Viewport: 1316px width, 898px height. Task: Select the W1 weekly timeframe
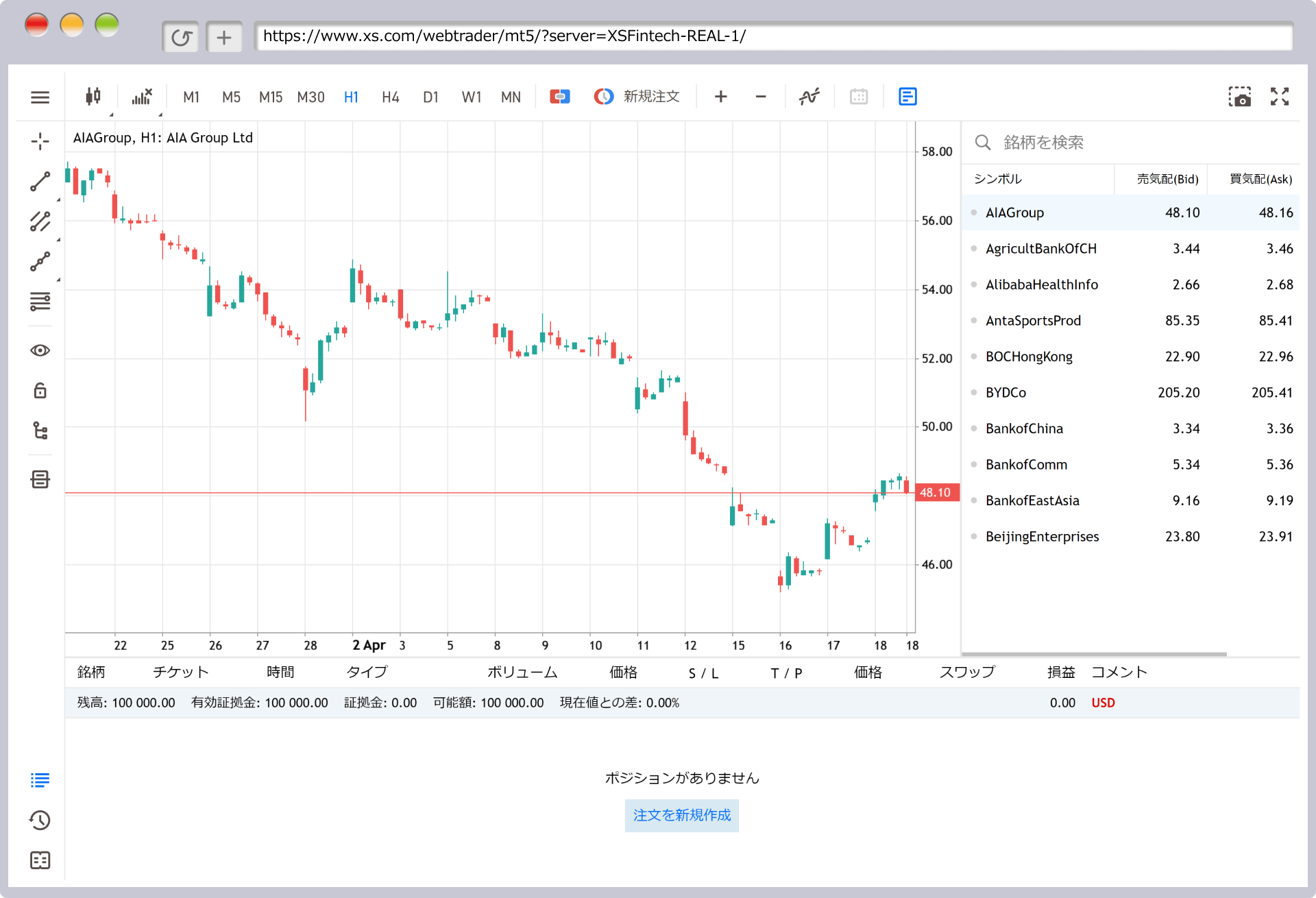[x=471, y=97]
